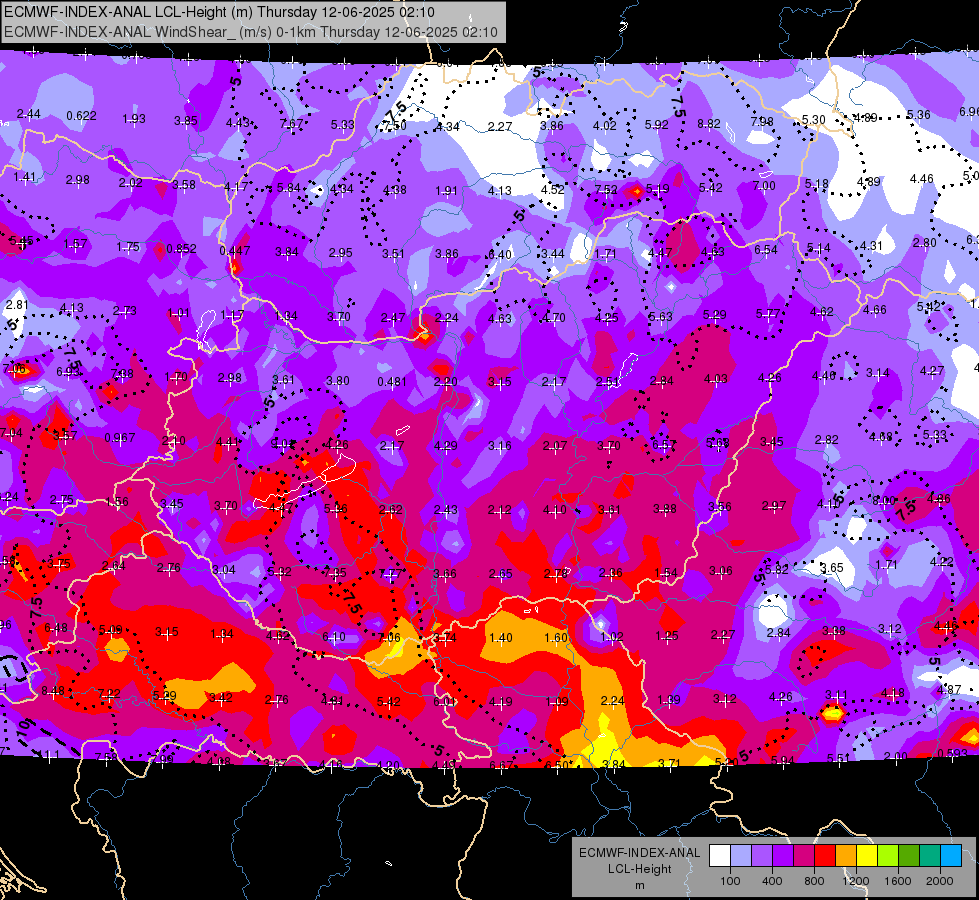Click the 1200 legend tick label
Viewport: 979px width, 900px height.
click(x=855, y=881)
